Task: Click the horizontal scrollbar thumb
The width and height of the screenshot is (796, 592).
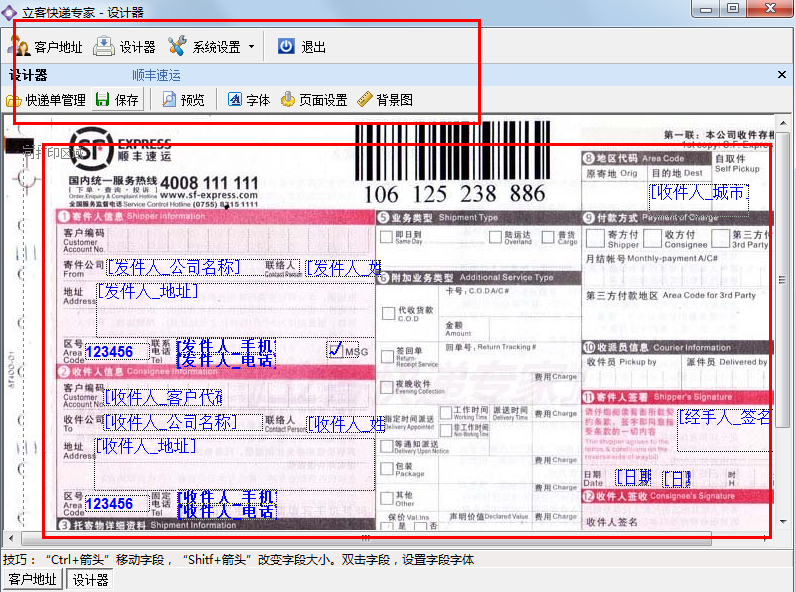Action: tap(366, 538)
